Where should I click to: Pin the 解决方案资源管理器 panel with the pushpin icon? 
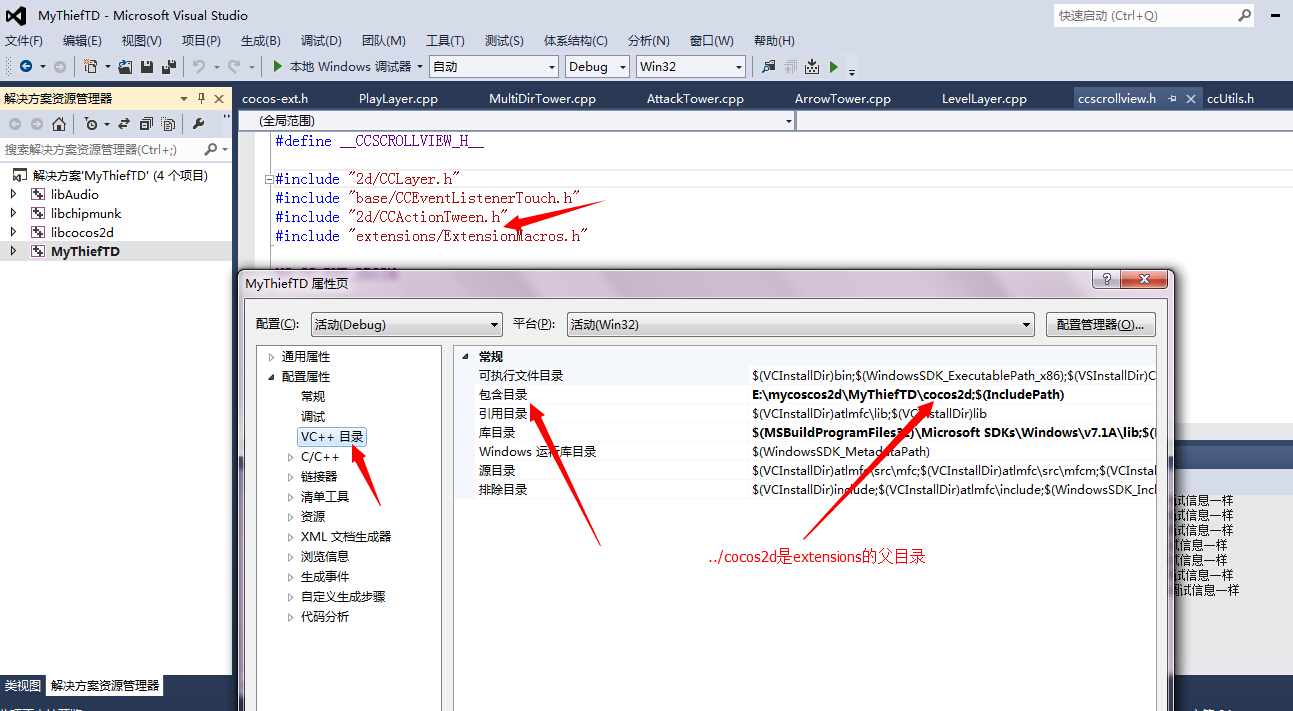201,98
